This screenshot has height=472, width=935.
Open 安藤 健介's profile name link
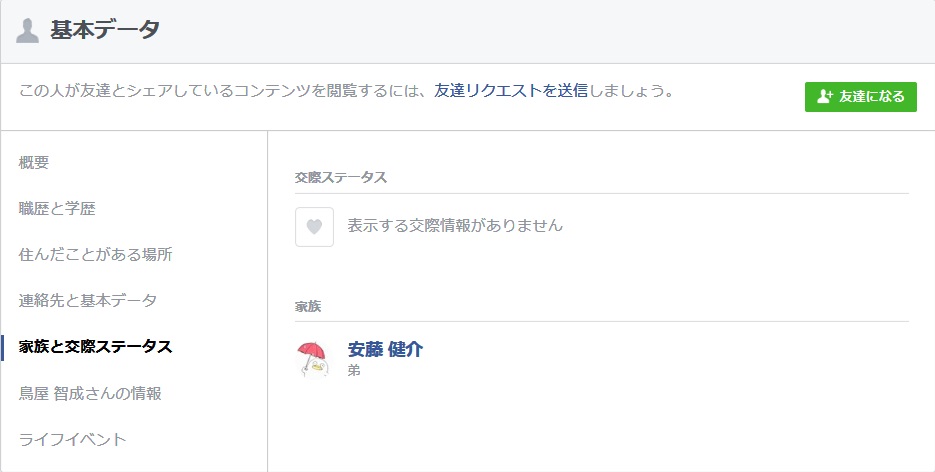[x=385, y=350]
